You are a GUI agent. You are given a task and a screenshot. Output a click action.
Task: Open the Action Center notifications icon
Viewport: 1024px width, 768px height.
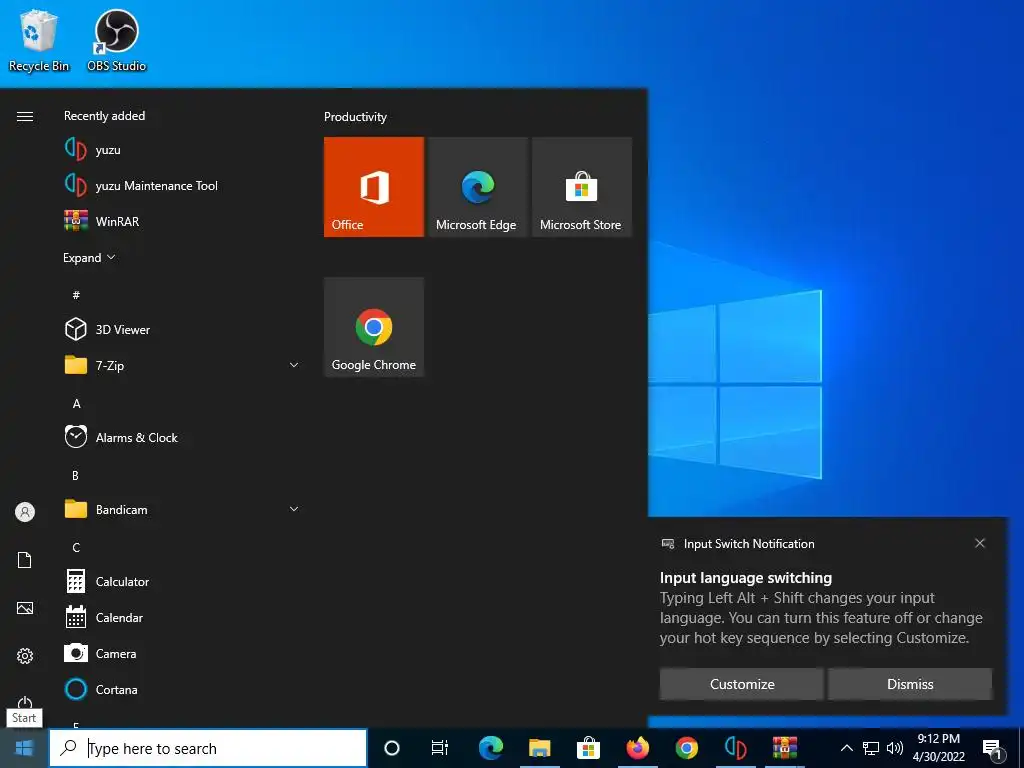(x=993, y=749)
